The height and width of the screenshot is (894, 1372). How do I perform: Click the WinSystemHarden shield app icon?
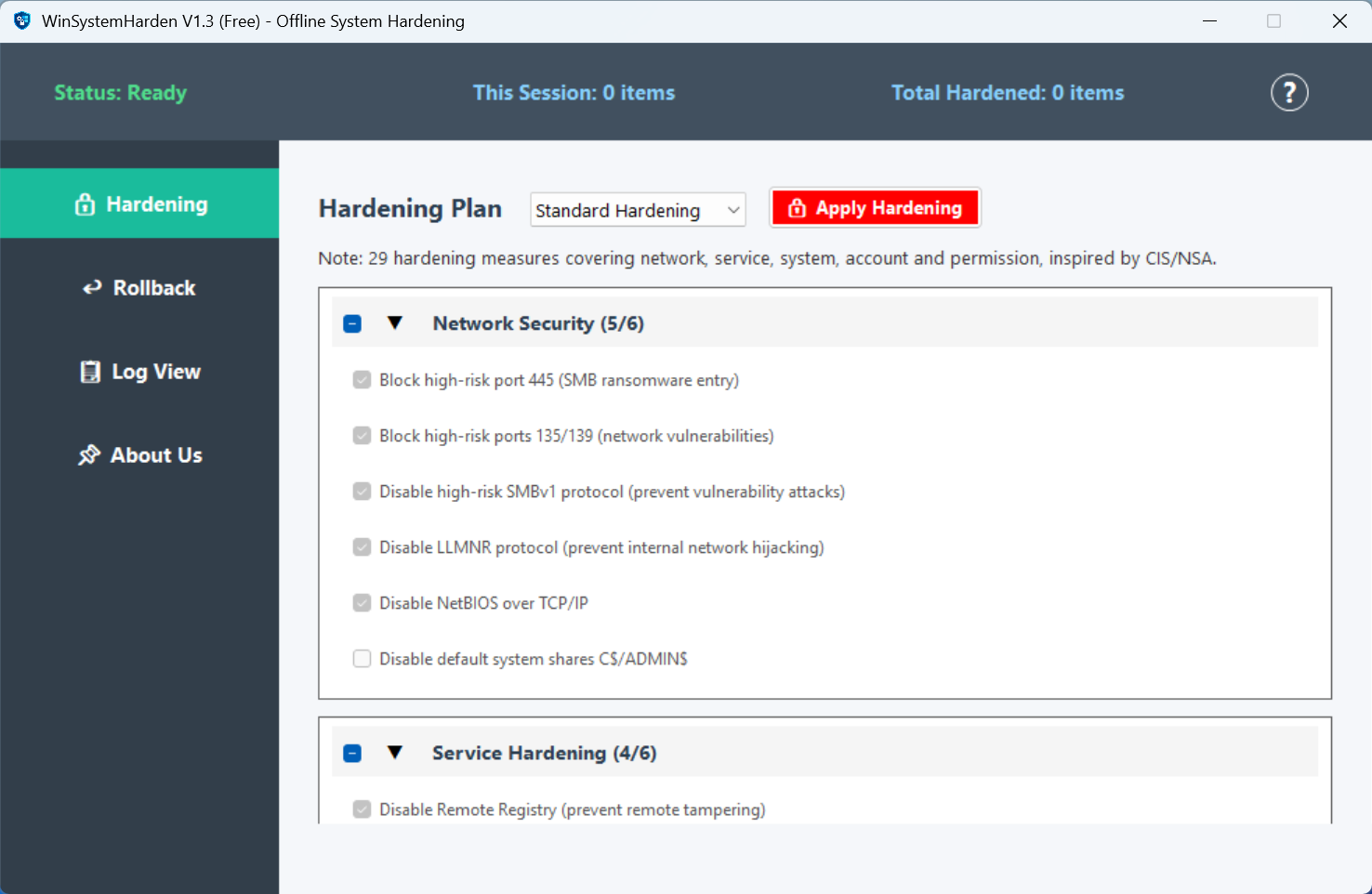(x=22, y=20)
